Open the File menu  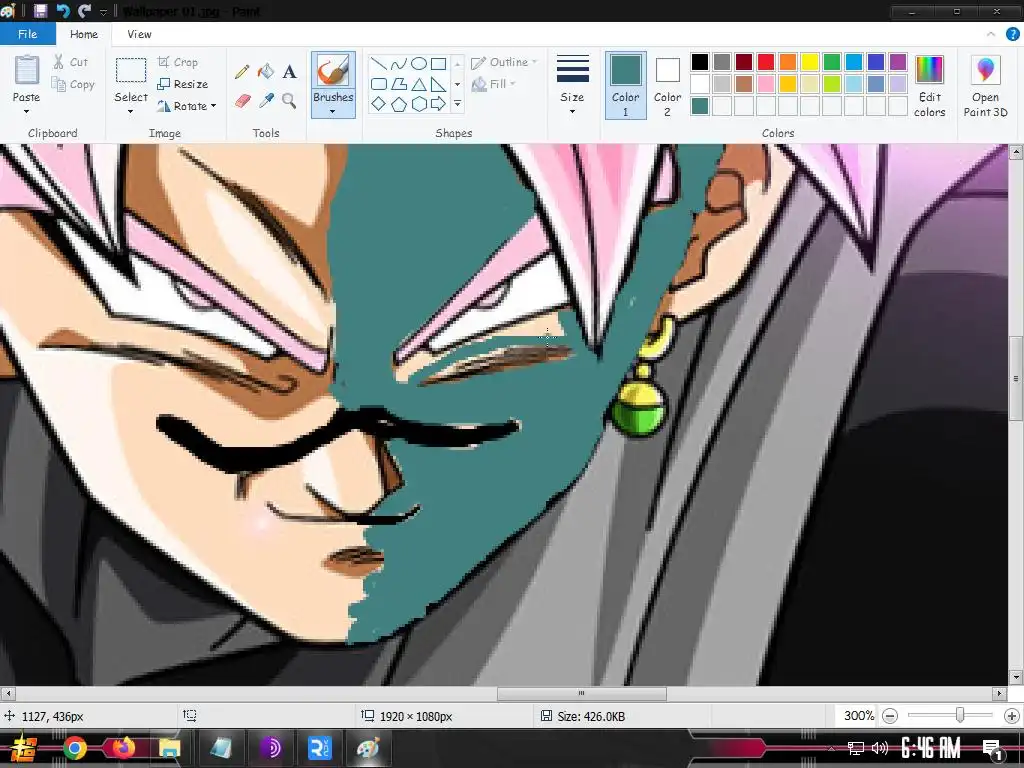(27, 34)
